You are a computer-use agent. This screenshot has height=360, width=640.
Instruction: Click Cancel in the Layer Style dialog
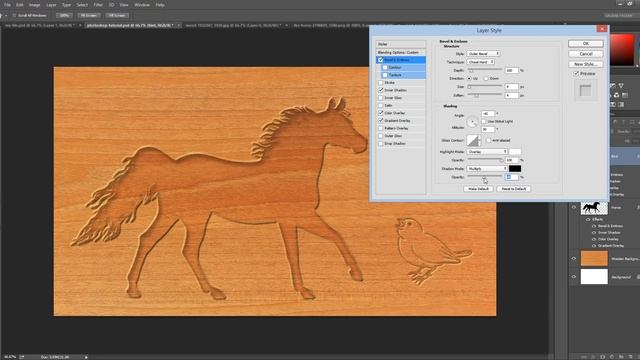tap(585, 54)
